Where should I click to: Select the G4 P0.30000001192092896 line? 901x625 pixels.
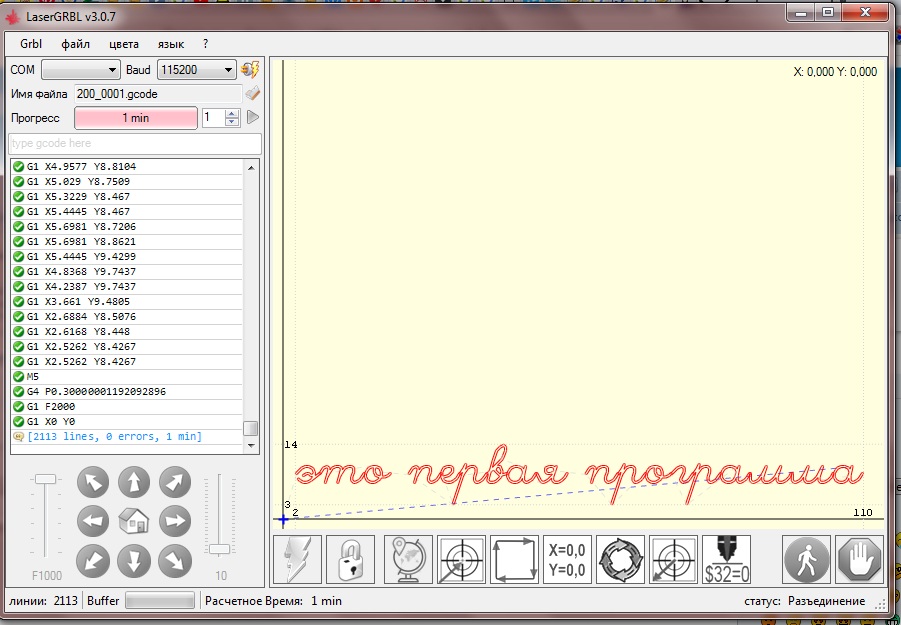(x=127, y=392)
